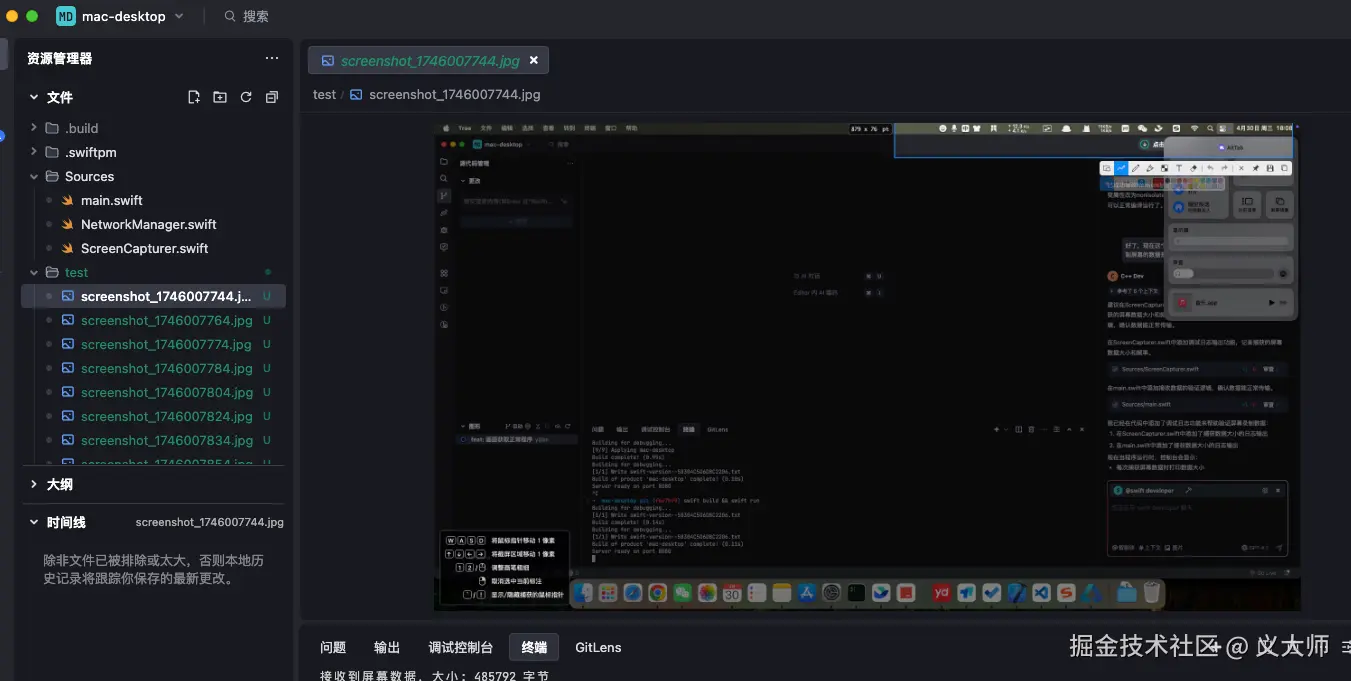Click the Swift icon beside NetworkManager.swift
This screenshot has height=681, width=1351.
[68, 224]
